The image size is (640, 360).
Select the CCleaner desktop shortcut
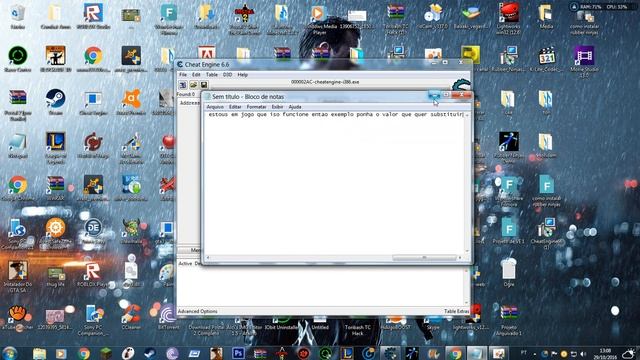[x=131, y=317]
